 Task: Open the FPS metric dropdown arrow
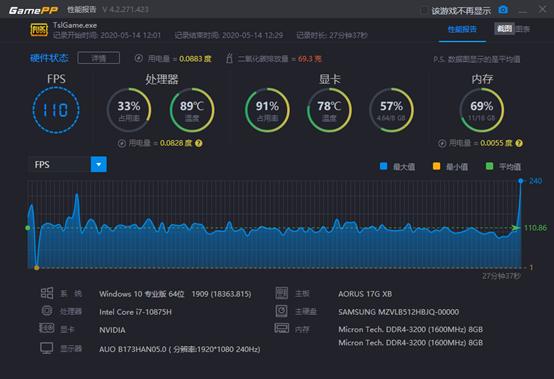[99, 165]
